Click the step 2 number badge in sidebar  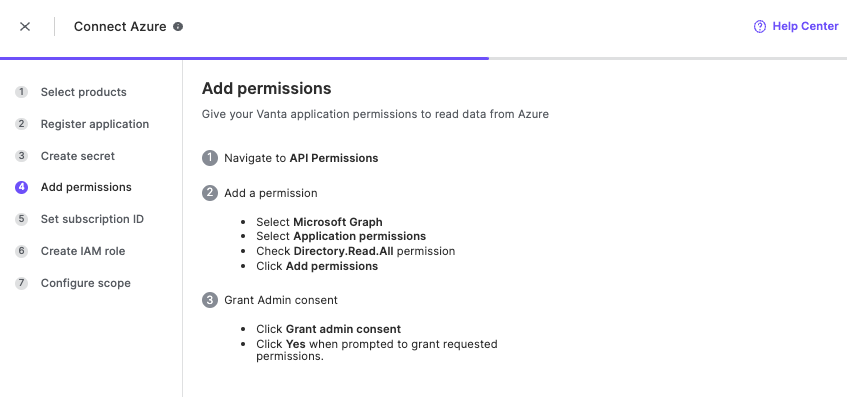click(x=21, y=124)
